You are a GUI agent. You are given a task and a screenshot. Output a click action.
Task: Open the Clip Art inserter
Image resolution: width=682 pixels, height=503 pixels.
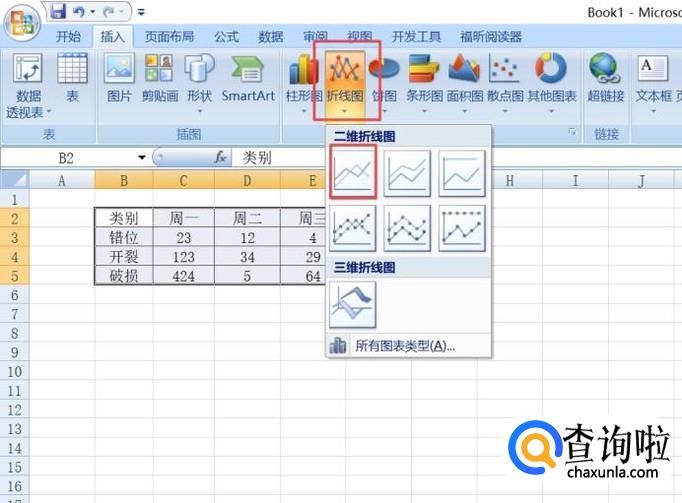[159, 78]
